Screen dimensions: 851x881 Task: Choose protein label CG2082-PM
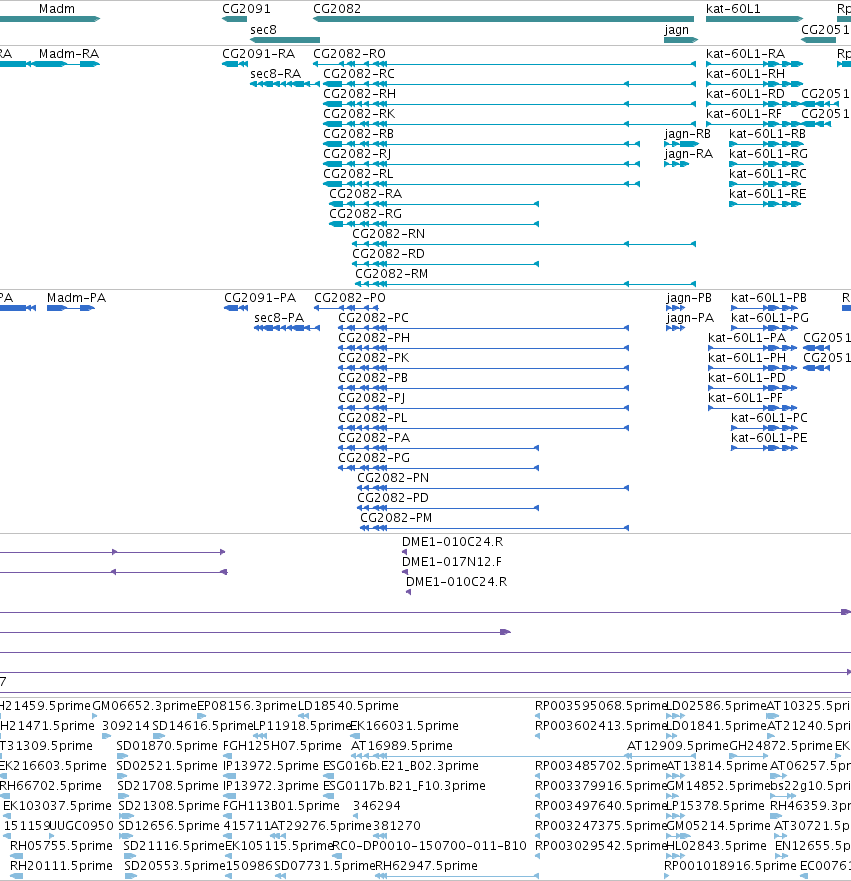[396, 518]
